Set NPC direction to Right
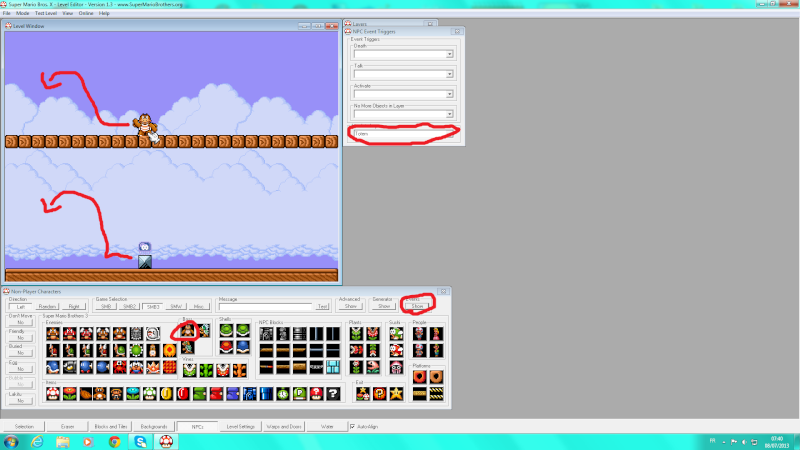This screenshot has width=800, height=450. pos(74,307)
